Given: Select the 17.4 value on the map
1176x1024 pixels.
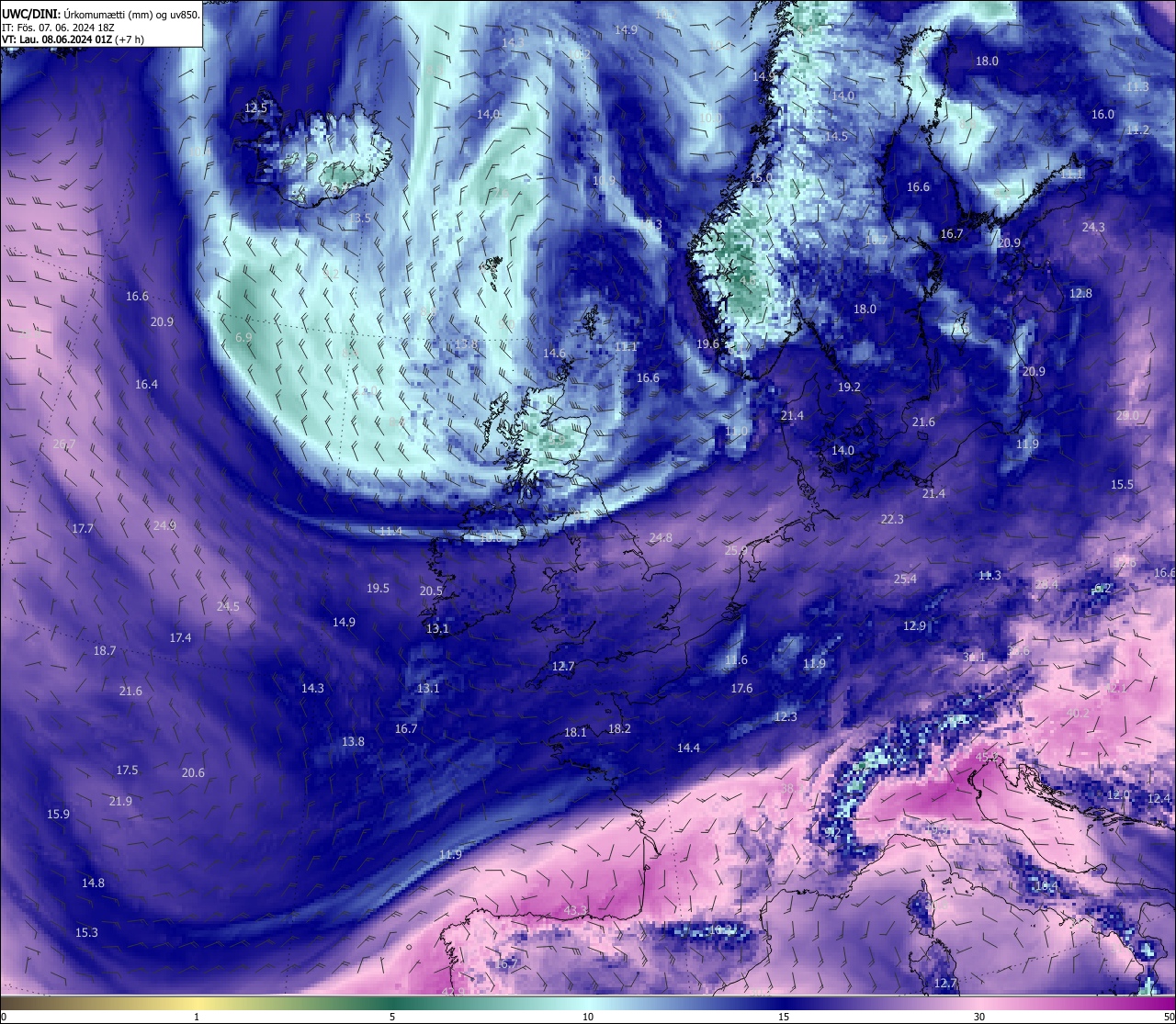Looking at the screenshot, I should 180,637.
